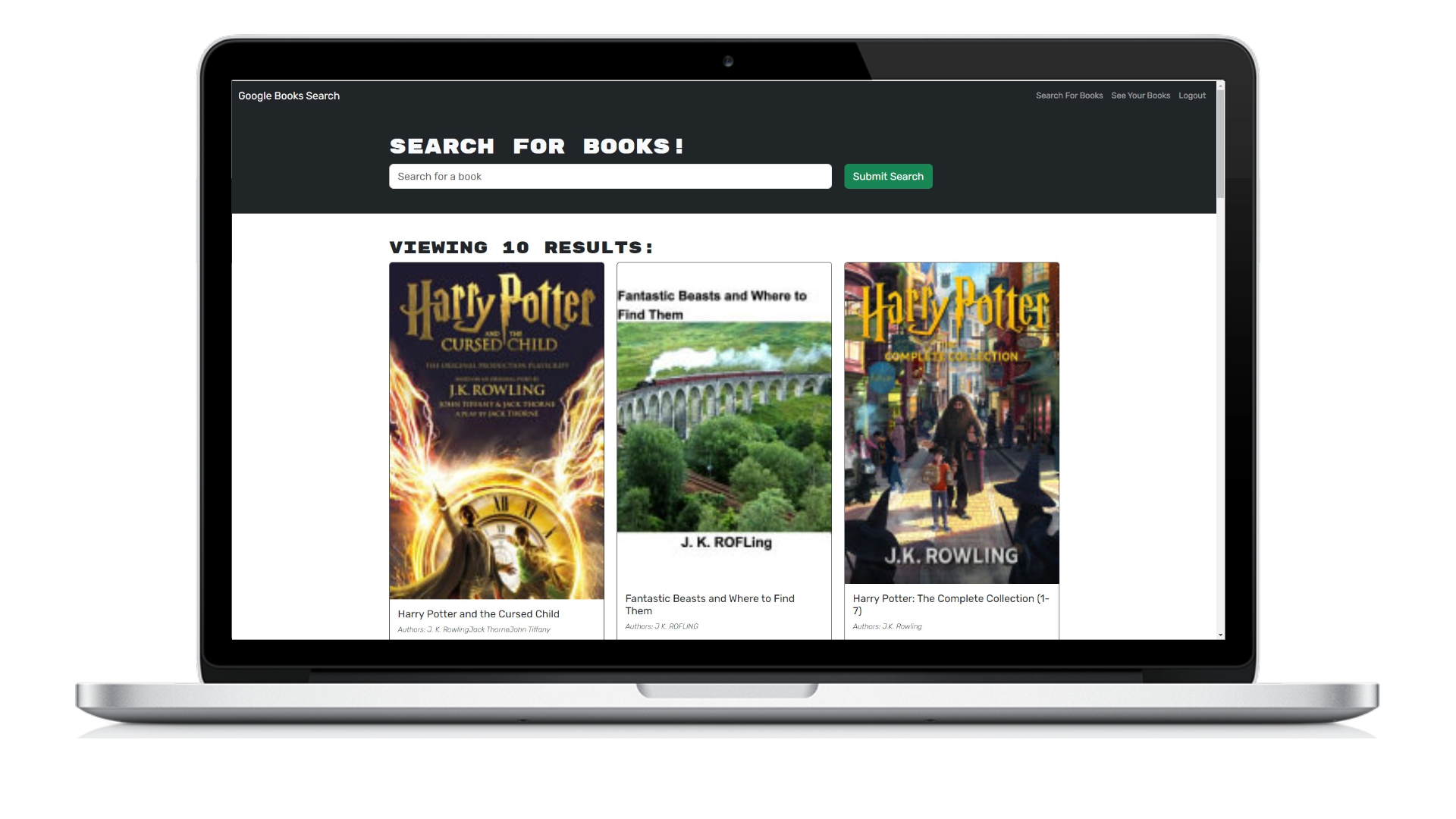This screenshot has height=819, width=1456.
Task: Open the Search For Books nav item
Action: 1069,96
